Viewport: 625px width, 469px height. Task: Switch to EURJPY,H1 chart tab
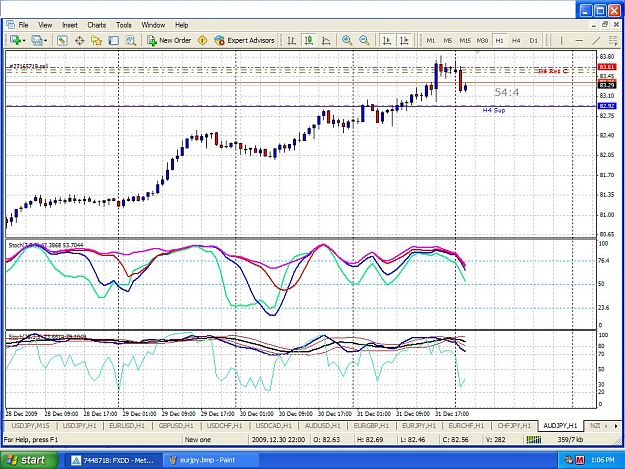tap(419, 426)
